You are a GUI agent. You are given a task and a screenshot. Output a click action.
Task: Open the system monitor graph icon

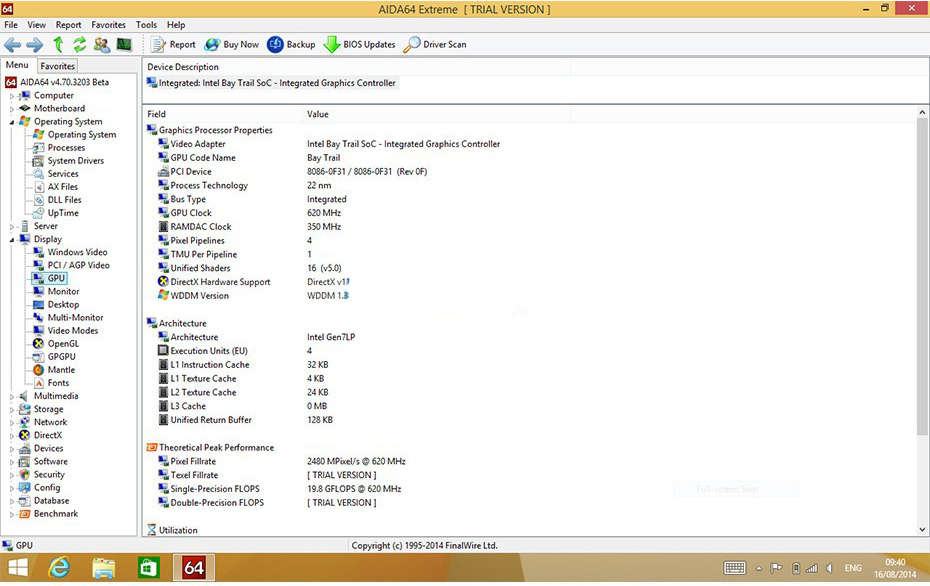coord(124,44)
